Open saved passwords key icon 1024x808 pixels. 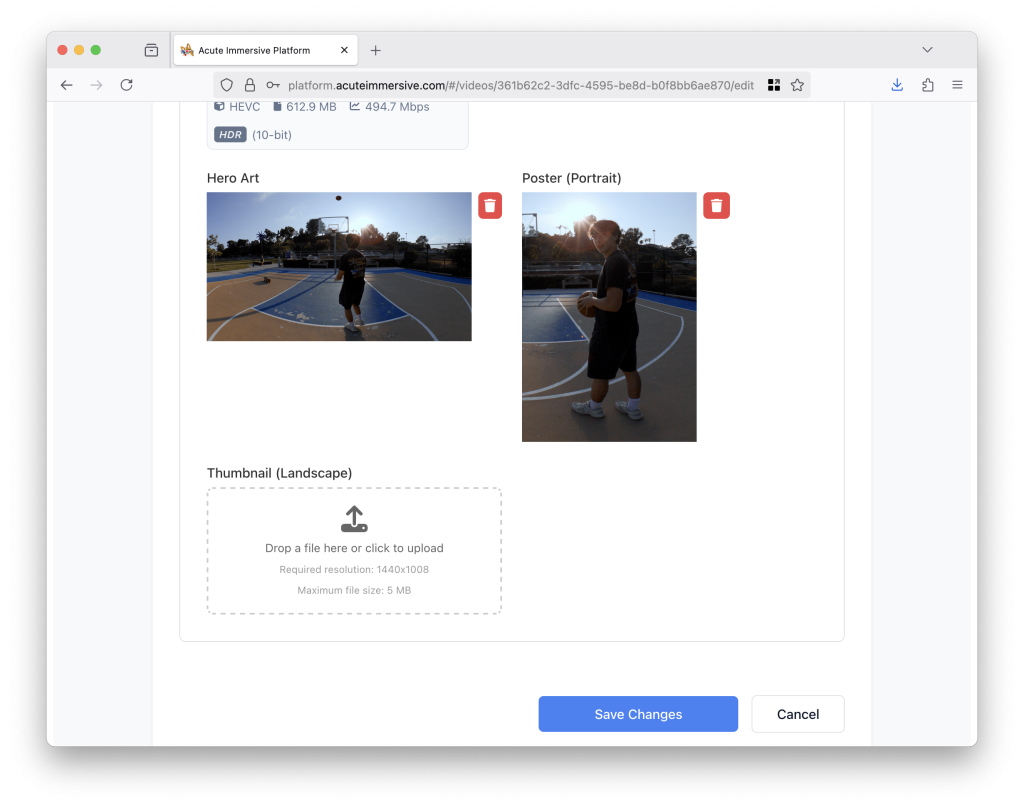(x=273, y=85)
